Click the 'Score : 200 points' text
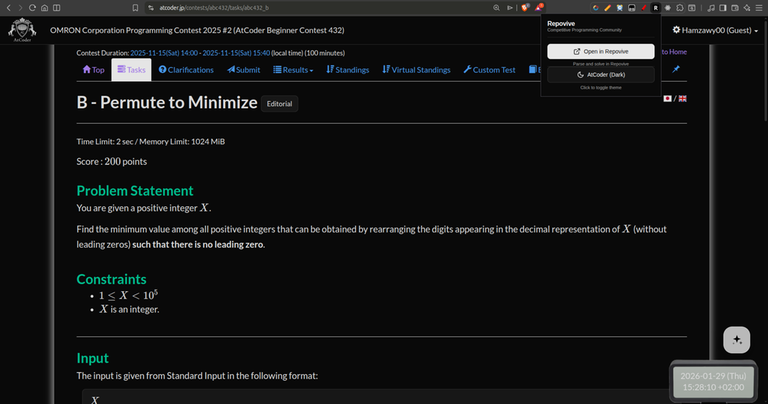The image size is (768, 404). click(x=112, y=162)
